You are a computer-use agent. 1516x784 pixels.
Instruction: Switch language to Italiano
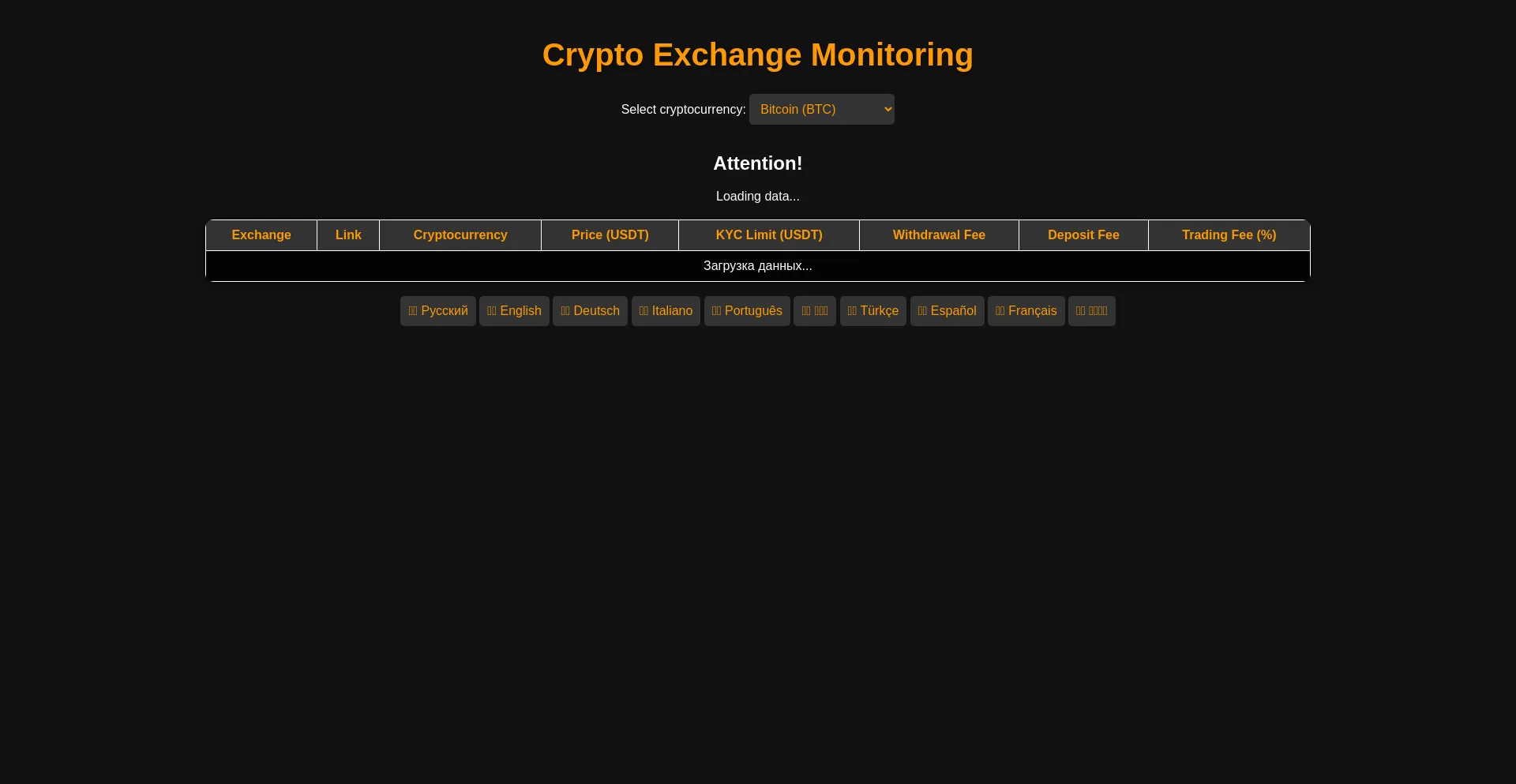coord(666,310)
